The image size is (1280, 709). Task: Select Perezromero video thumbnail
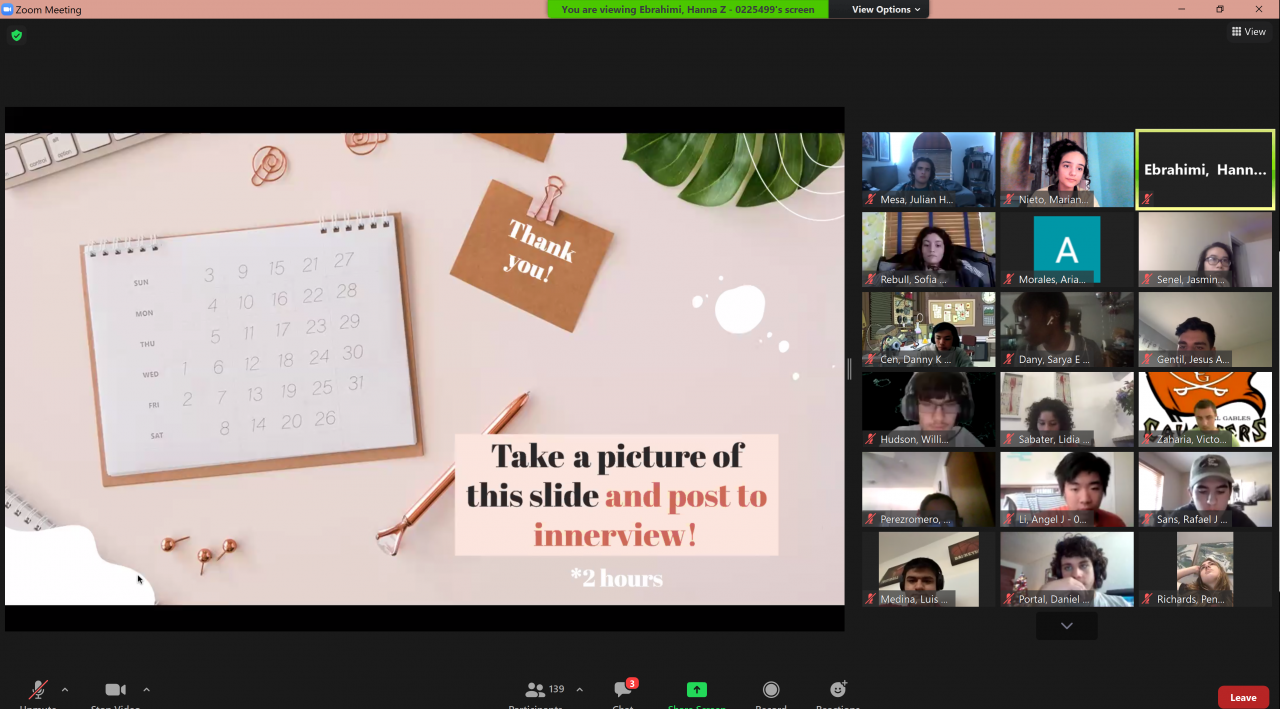[x=929, y=490]
